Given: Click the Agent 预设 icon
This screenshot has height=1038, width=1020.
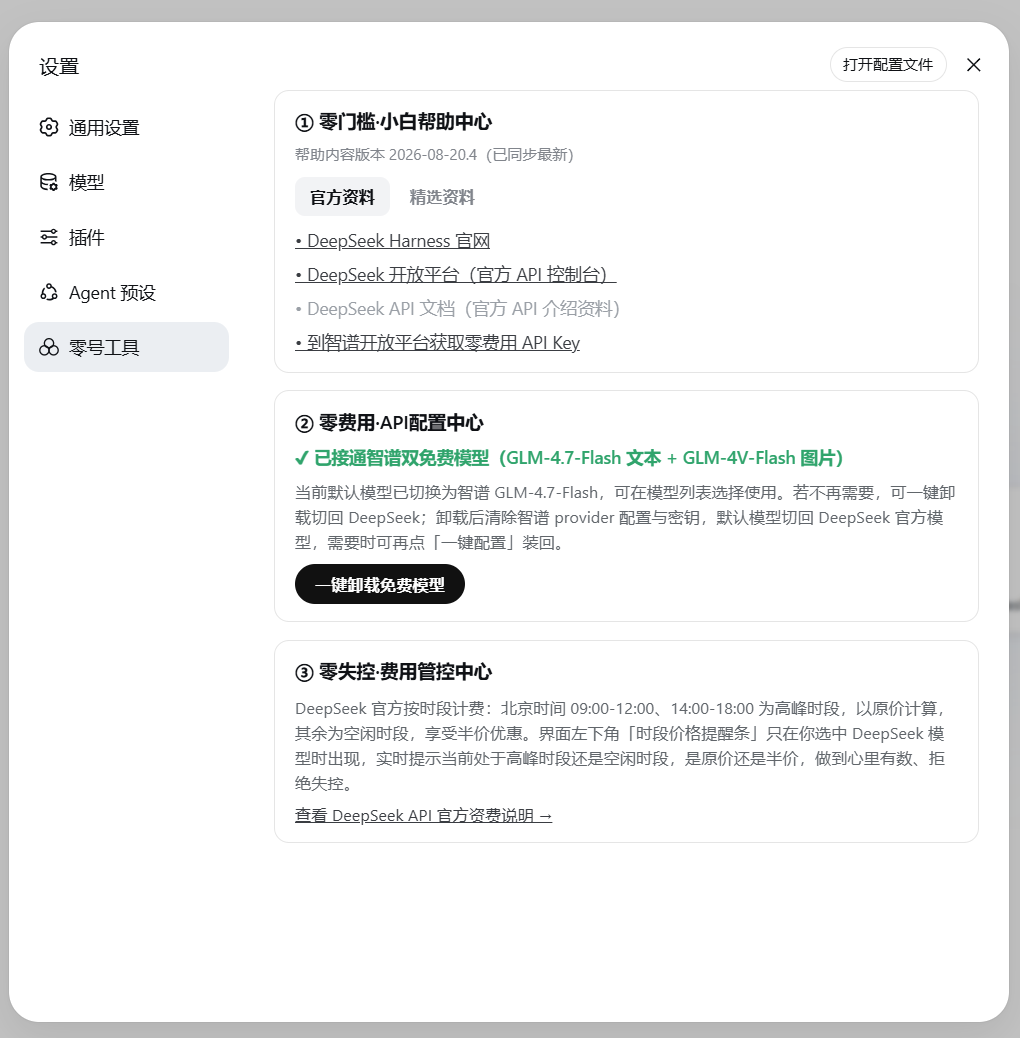Looking at the screenshot, I should tap(49, 292).
